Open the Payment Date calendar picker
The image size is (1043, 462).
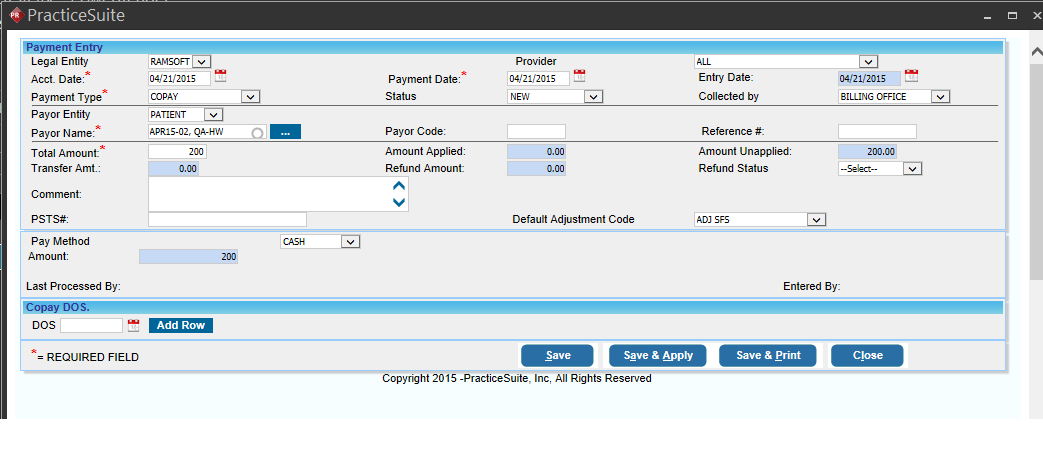[579, 76]
